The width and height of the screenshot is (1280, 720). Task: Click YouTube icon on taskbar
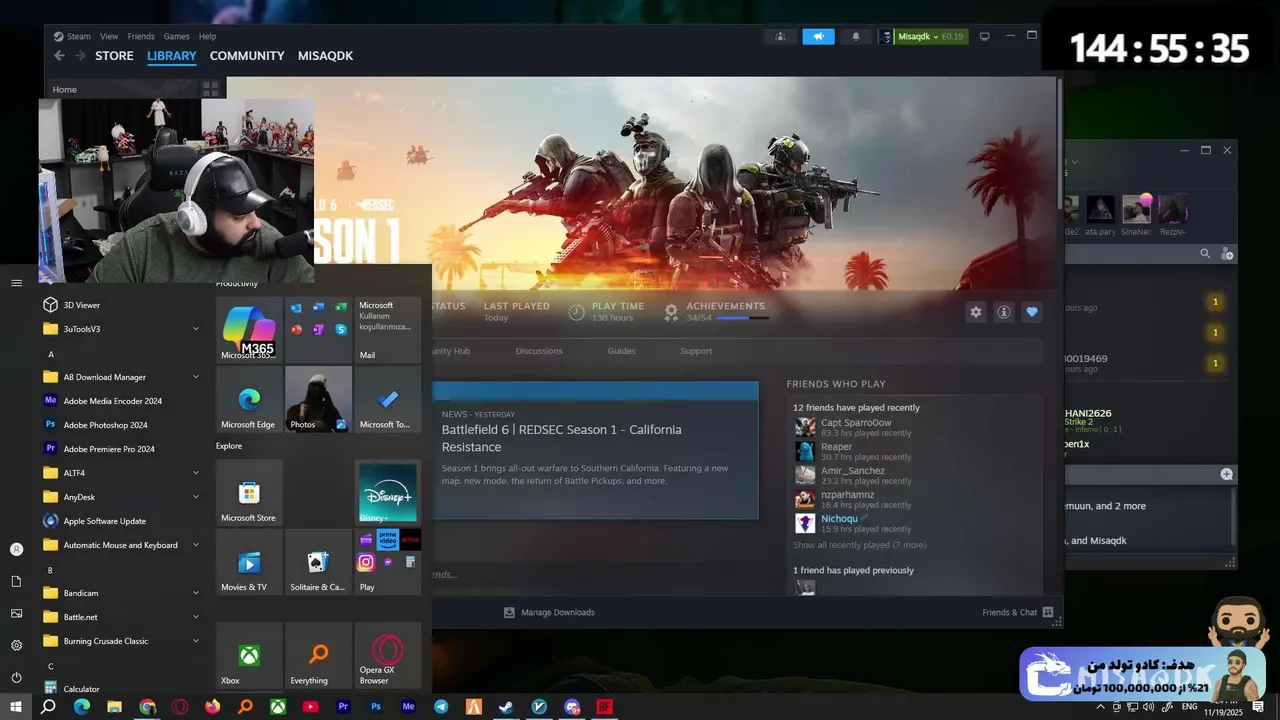(310, 707)
